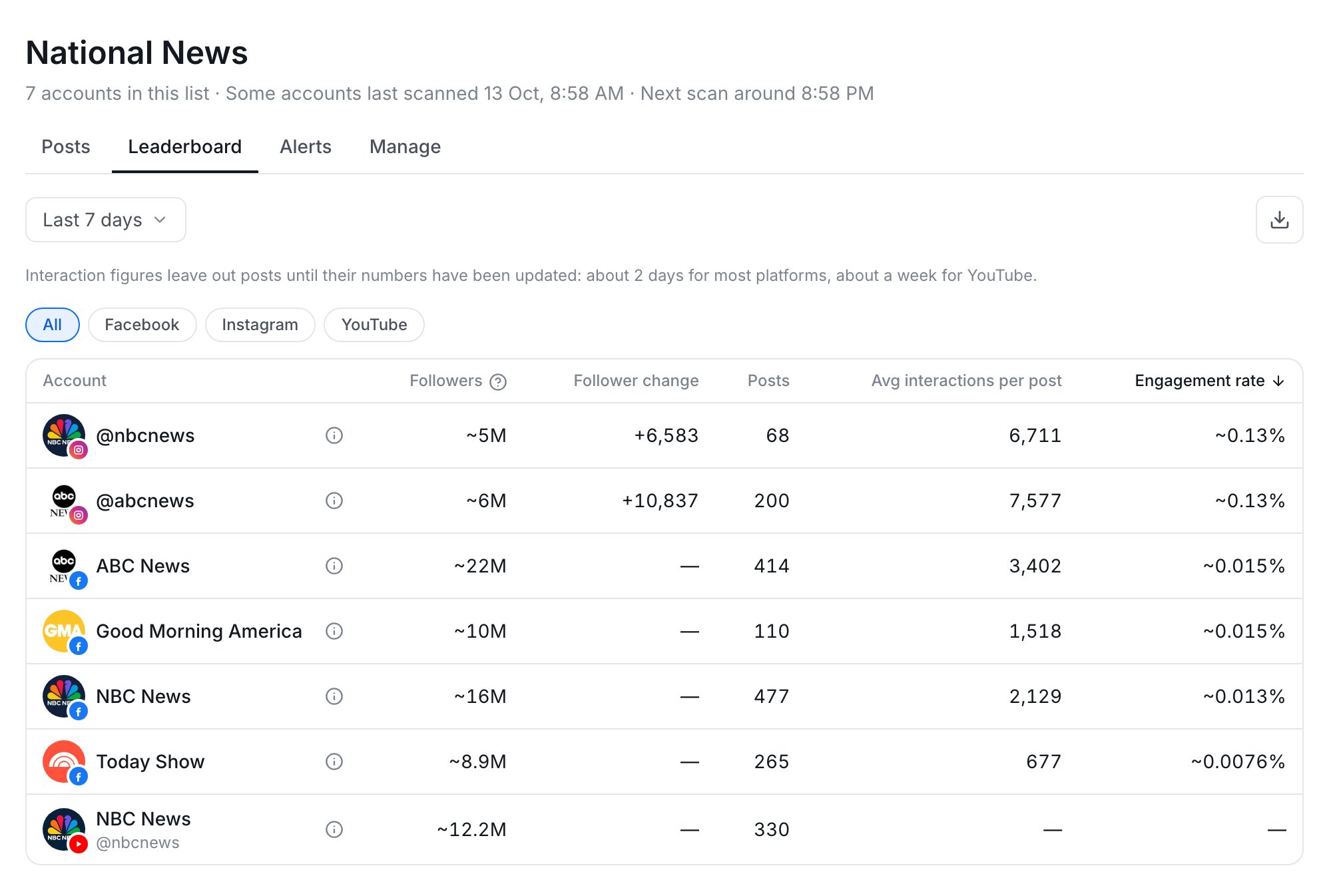Sort by Account column header
The width and height of the screenshot is (1329, 896).
pyautogui.click(x=75, y=381)
